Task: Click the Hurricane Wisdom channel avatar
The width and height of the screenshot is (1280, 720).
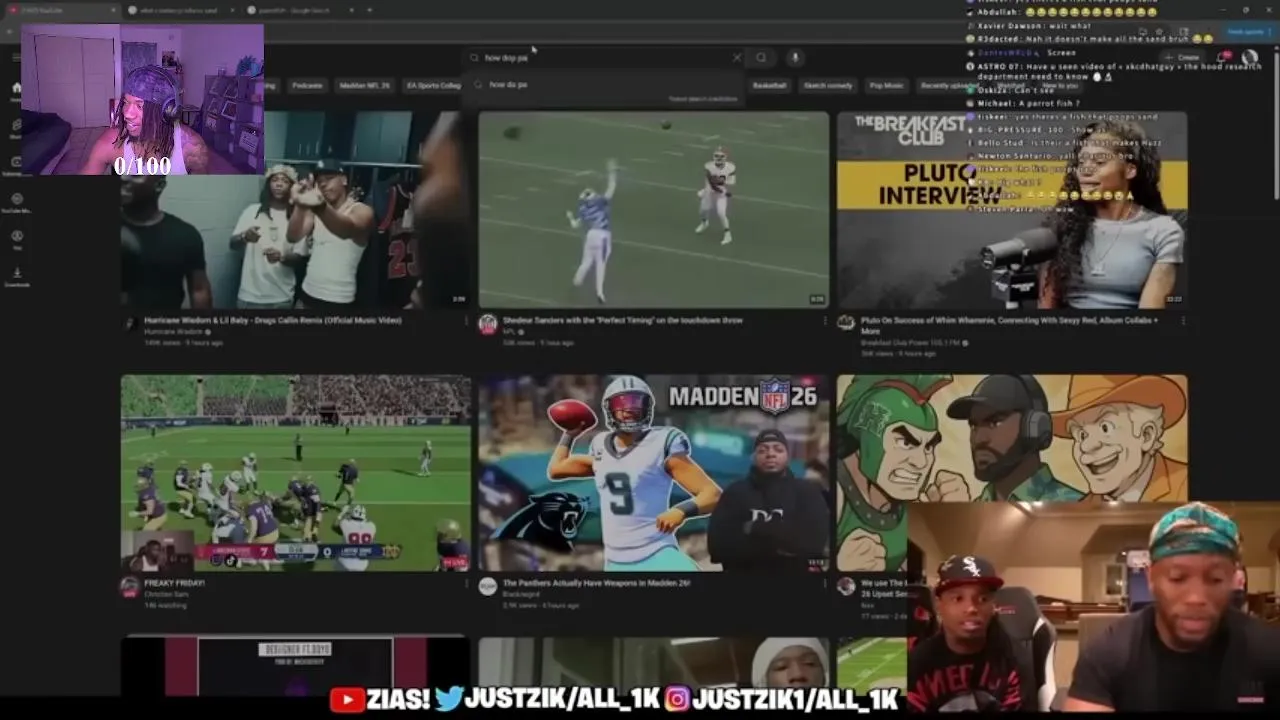Action: click(130, 324)
